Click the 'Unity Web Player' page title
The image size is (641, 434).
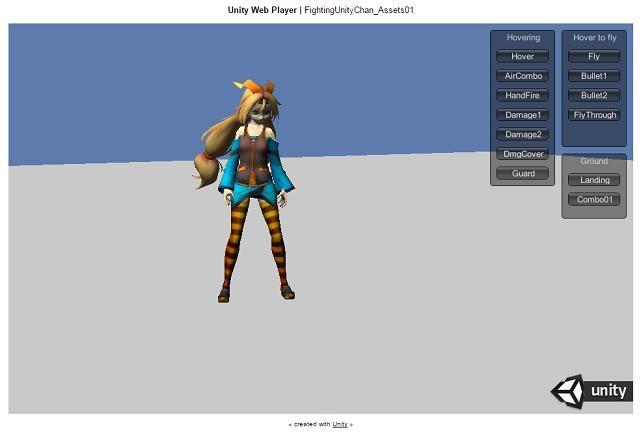point(262,10)
